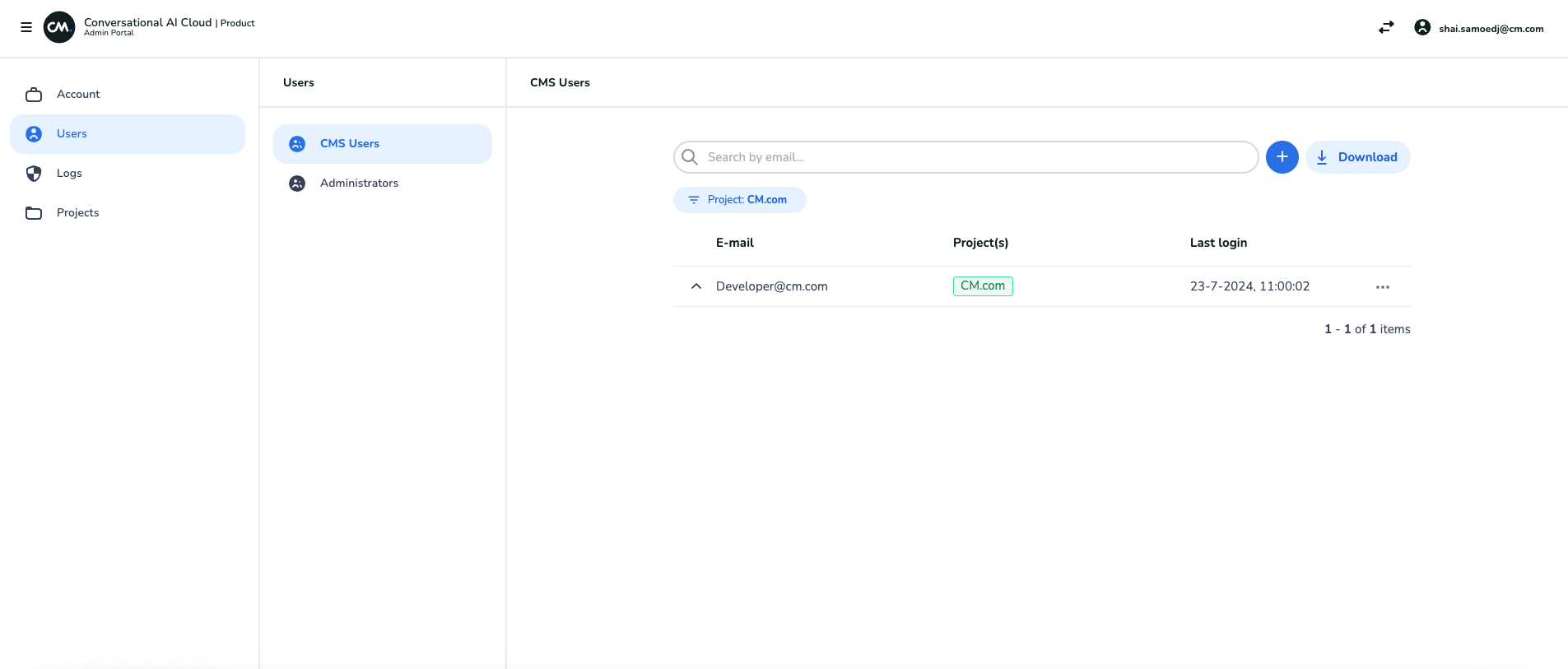This screenshot has width=1568, height=669.
Task: Open the hamburger navigation menu
Action: (26, 27)
